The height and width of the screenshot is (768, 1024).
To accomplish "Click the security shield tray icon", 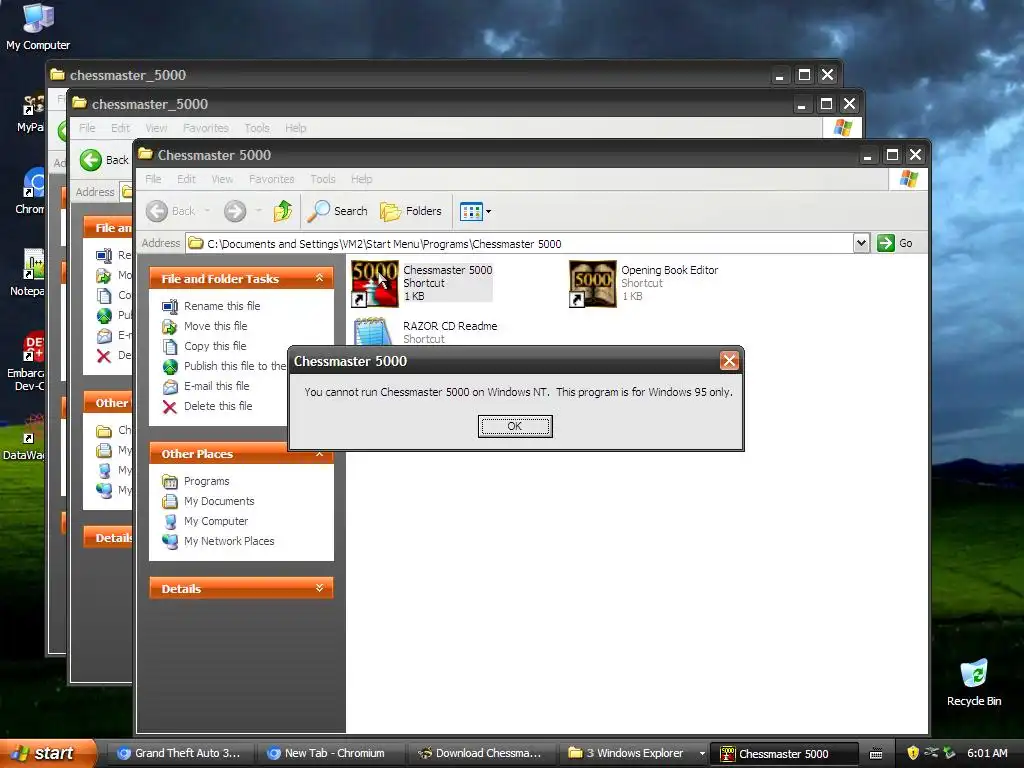I will tap(912, 754).
